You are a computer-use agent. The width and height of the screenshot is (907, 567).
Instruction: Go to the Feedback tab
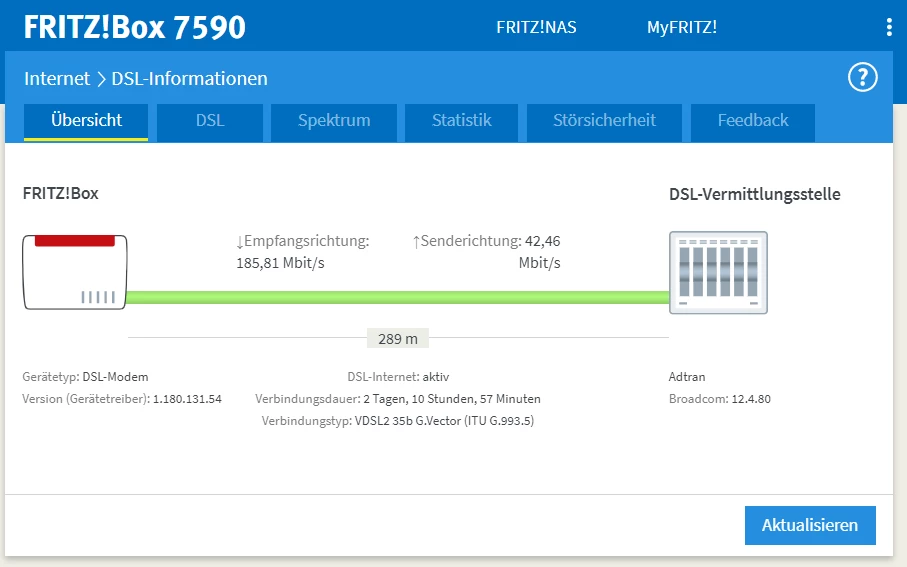coord(753,122)
